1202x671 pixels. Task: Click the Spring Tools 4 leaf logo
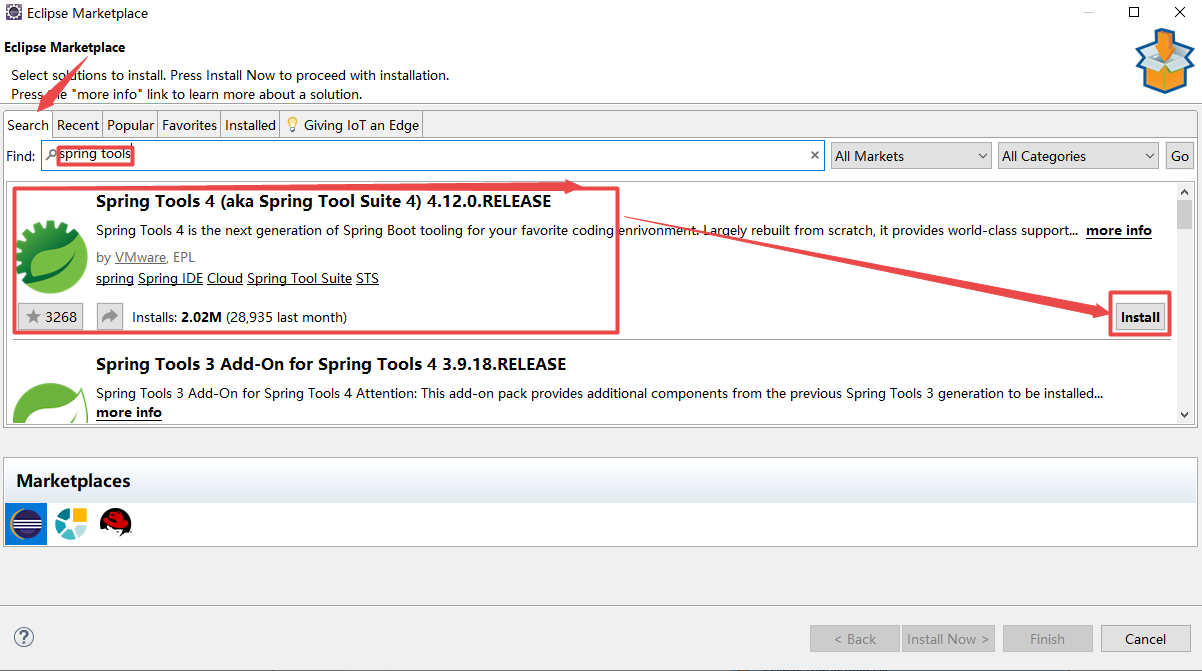tap(53, 257)
